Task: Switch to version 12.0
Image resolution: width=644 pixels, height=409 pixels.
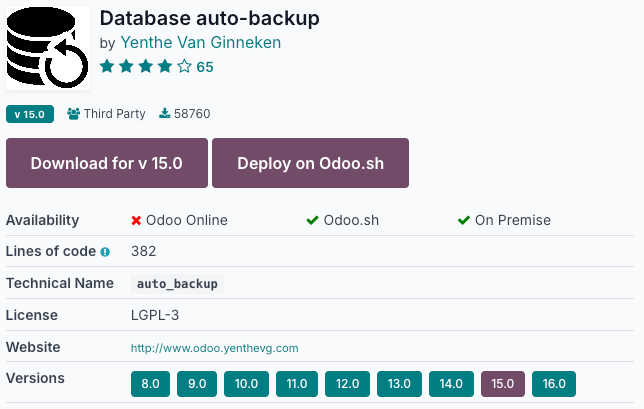Action: click(347, 384)
